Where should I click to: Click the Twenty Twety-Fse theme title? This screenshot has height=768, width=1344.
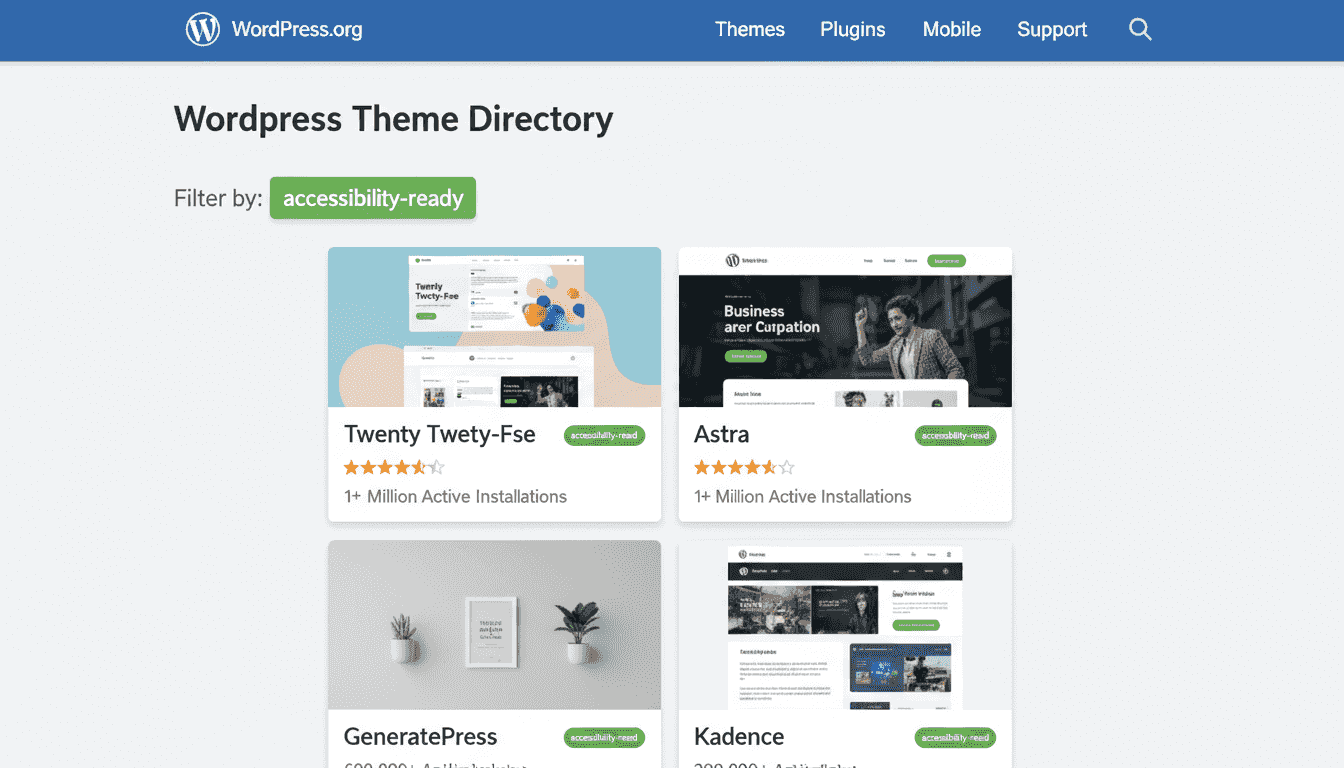440,434
